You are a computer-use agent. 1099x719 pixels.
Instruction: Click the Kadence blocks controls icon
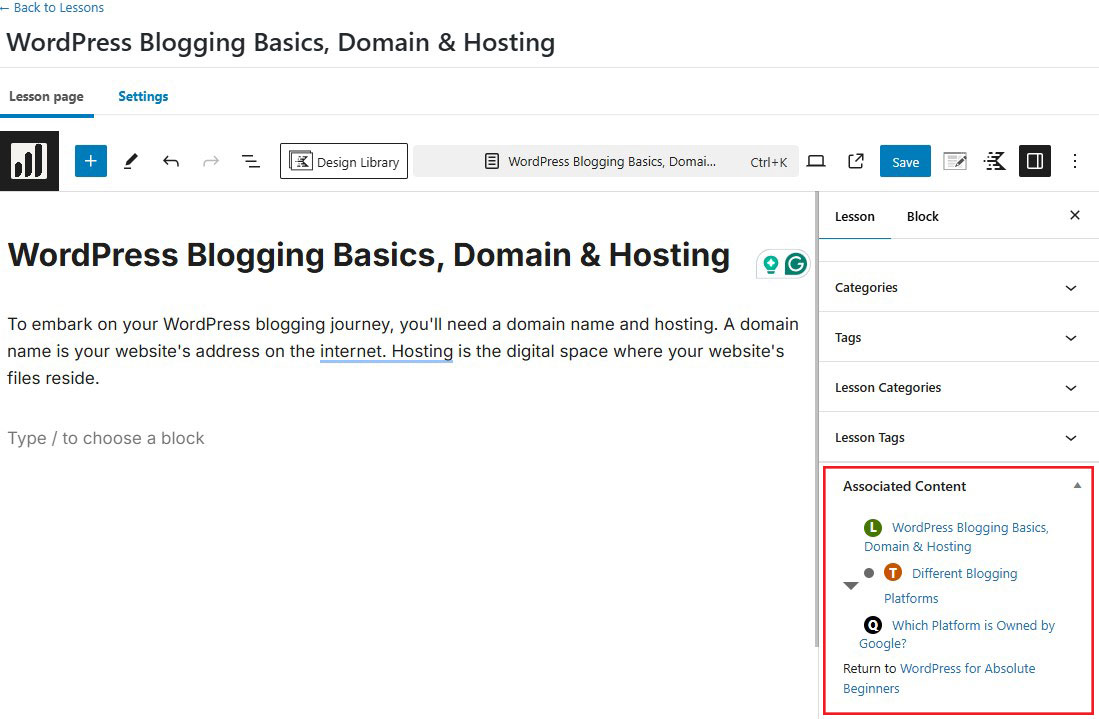click(995, 161)
